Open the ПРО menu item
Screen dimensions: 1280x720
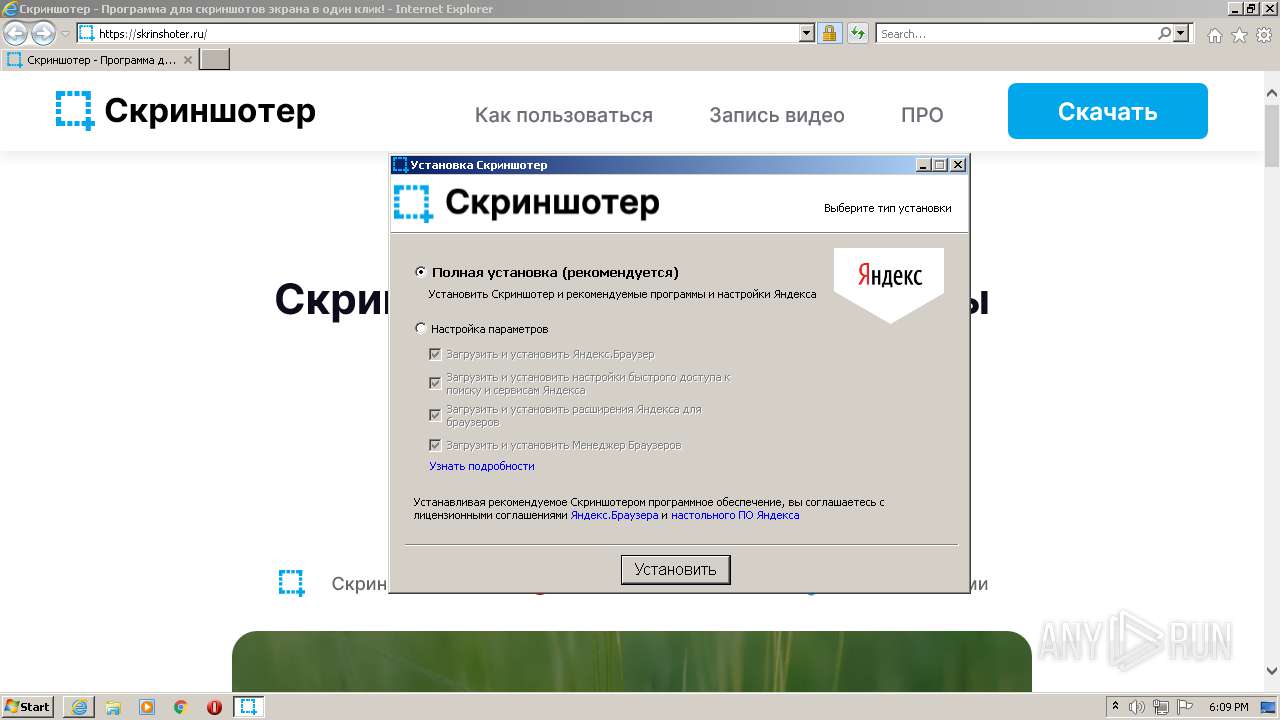coord(922,115)
